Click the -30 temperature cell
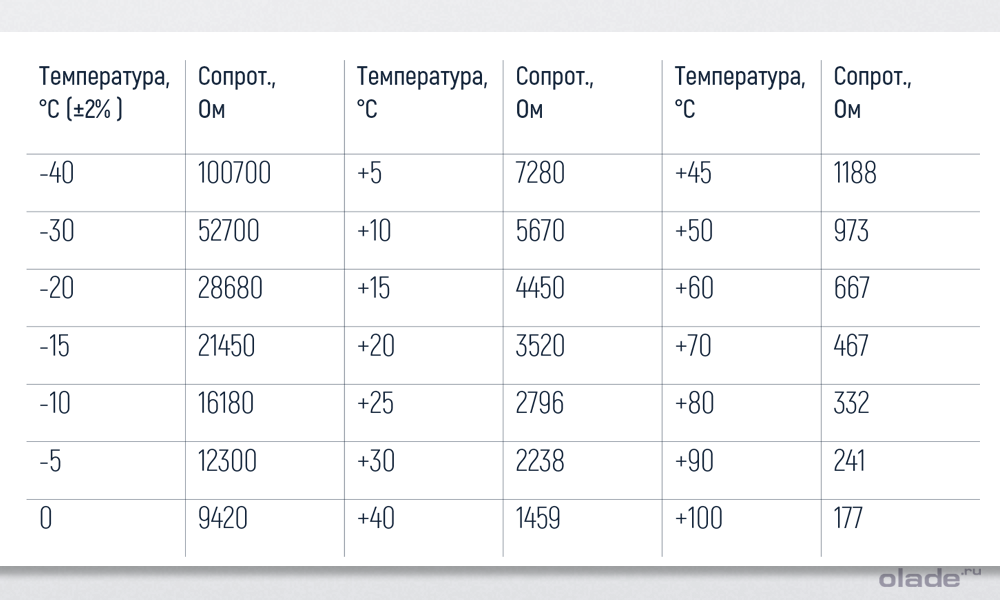 click(x=58, y=231)
